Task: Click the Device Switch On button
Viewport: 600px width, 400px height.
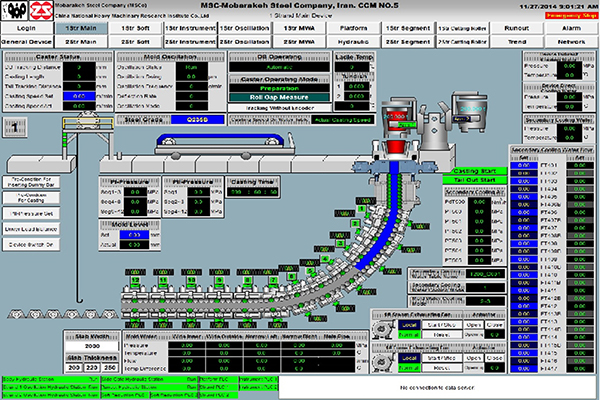Action: click(x=31, y=245)
